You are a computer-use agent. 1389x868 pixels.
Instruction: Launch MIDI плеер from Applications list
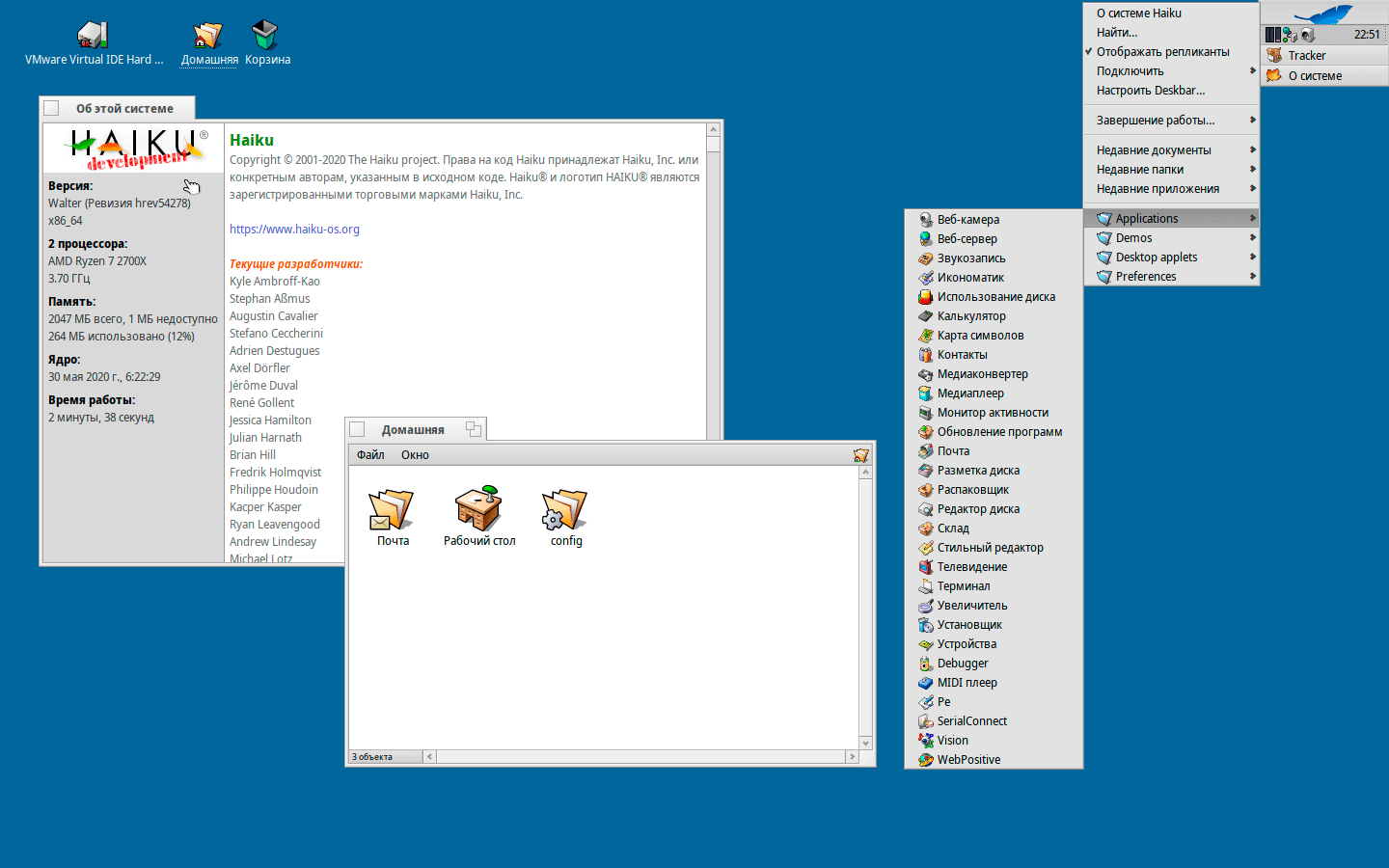pos(994,683)
